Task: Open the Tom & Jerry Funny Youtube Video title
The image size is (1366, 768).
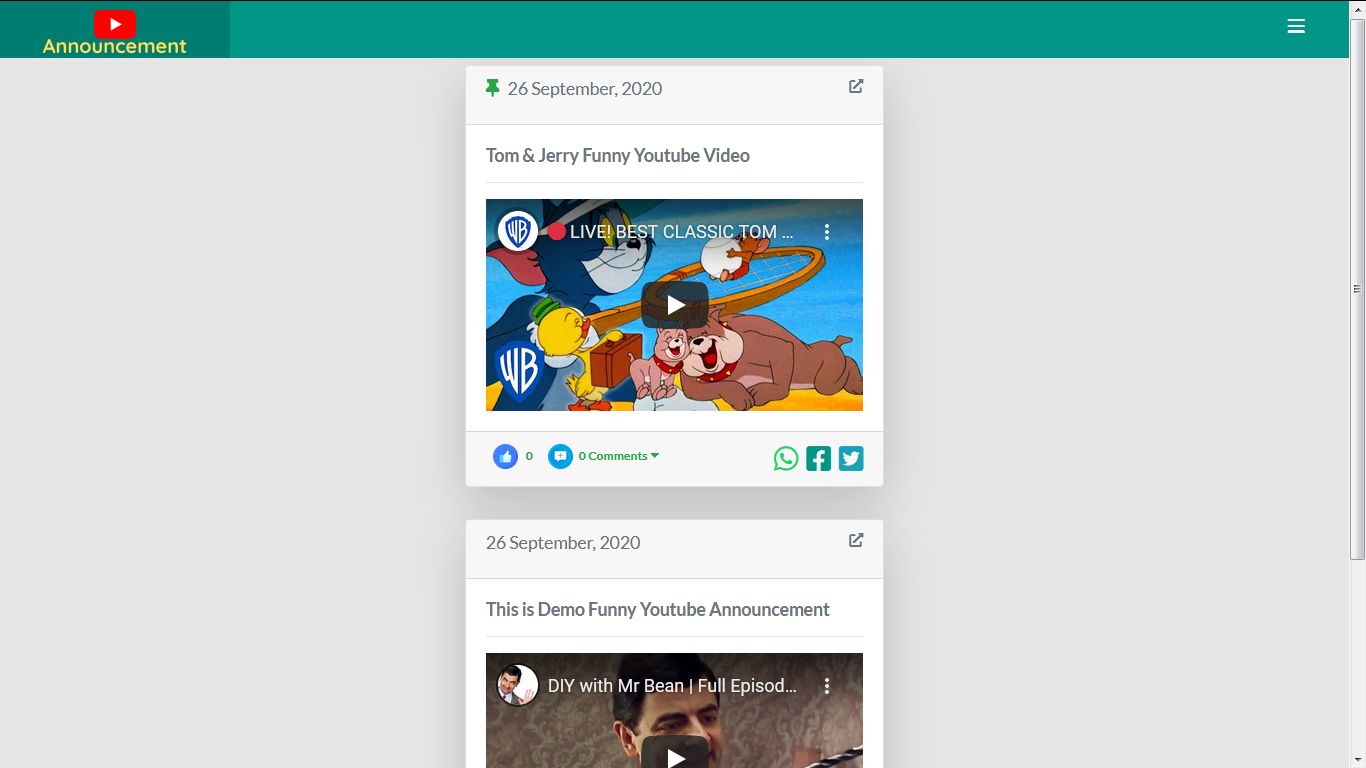Action: (x=617, y=155)
